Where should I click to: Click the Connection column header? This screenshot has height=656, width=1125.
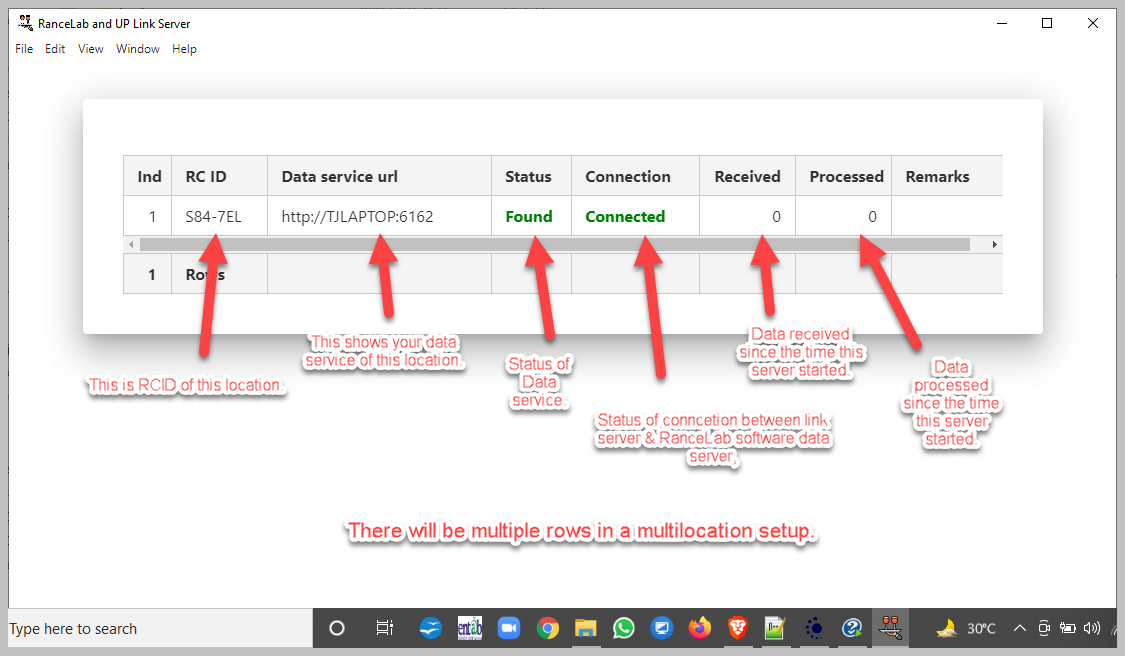tap(636, 176)
